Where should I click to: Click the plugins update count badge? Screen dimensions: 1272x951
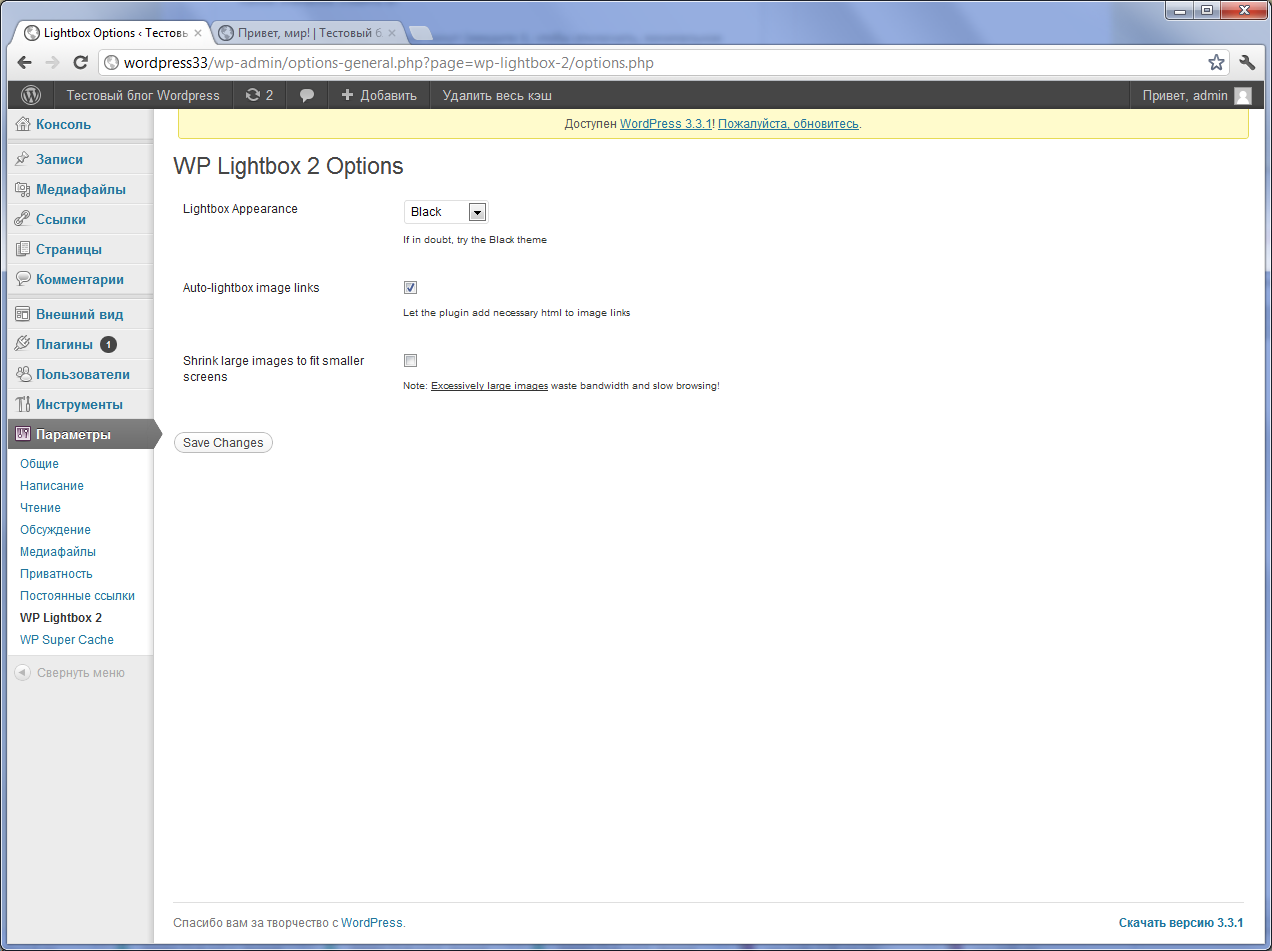coord(108,344)
